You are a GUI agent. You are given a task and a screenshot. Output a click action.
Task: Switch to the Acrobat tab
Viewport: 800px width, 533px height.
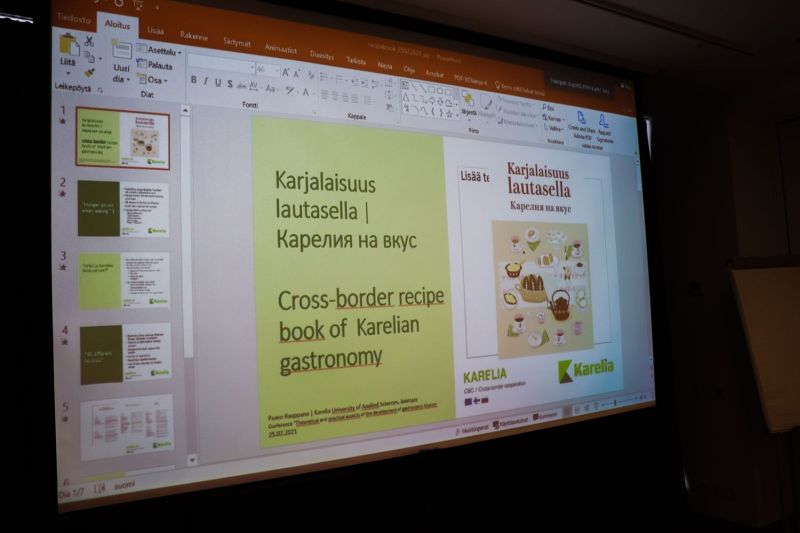[434, 73]
